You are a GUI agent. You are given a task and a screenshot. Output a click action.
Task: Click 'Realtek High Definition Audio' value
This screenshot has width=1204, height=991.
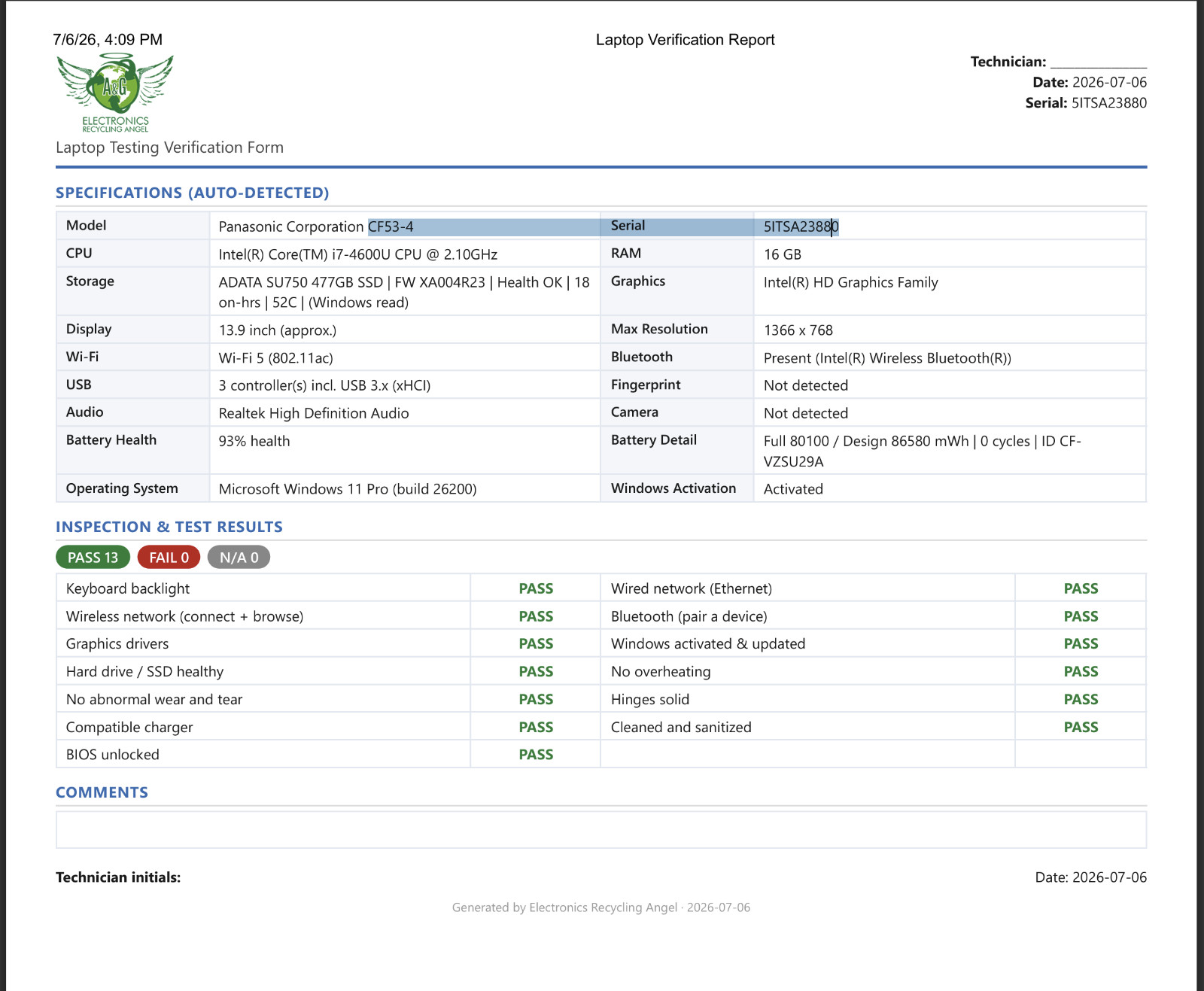pyautogui.click(x=314, y=413)
